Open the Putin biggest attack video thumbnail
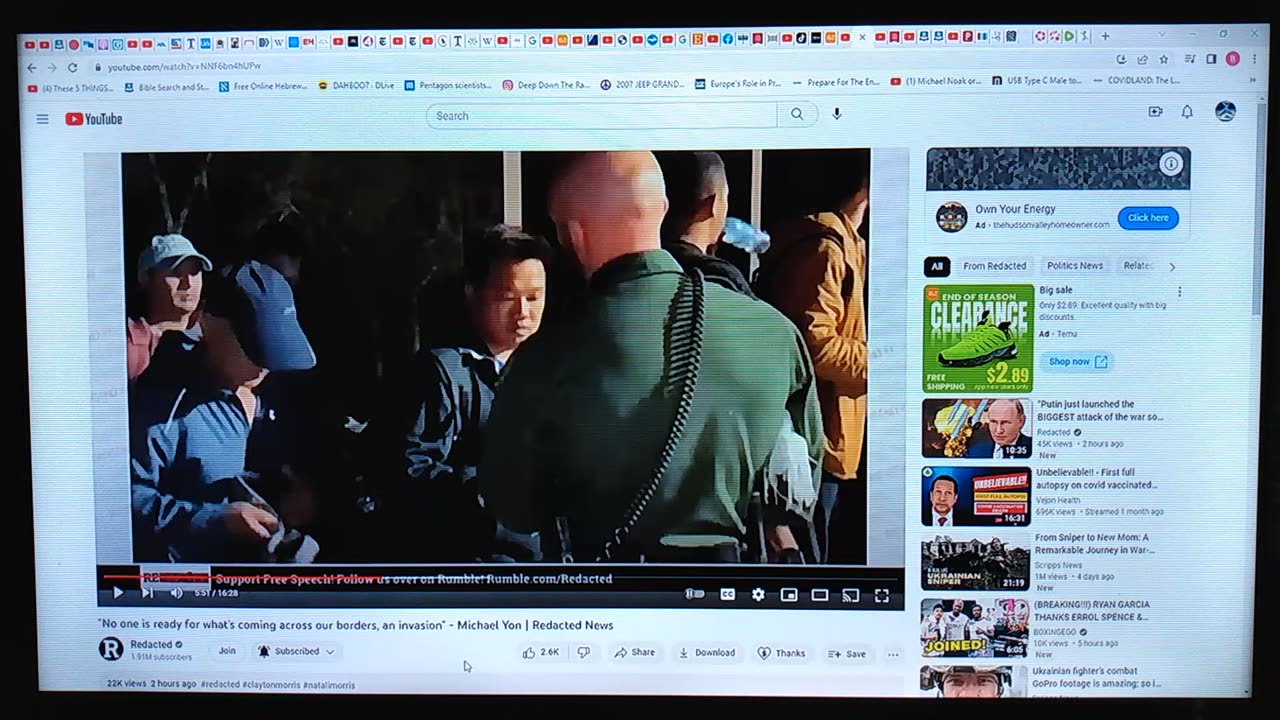The image size is (1280, 720). click(976, 429)
